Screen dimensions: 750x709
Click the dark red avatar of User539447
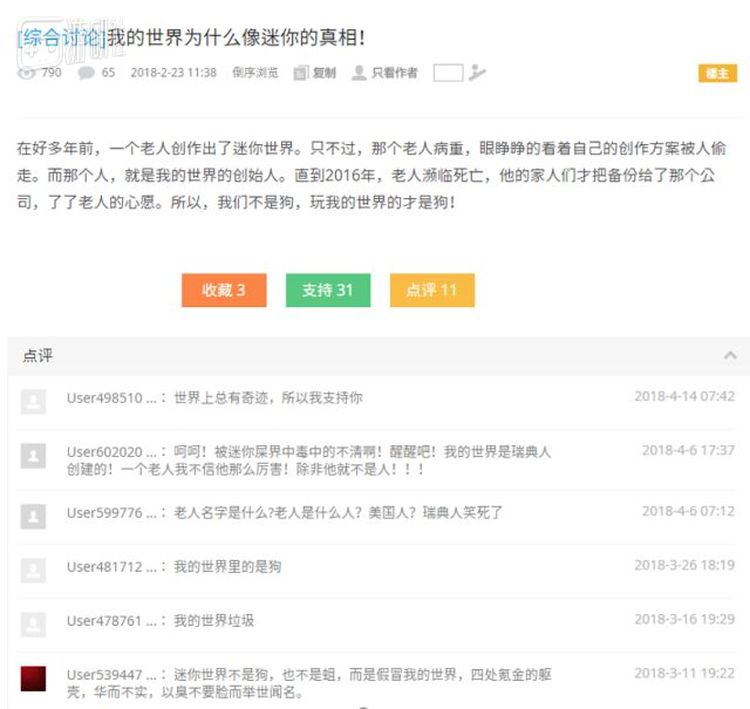click(33, 679)
